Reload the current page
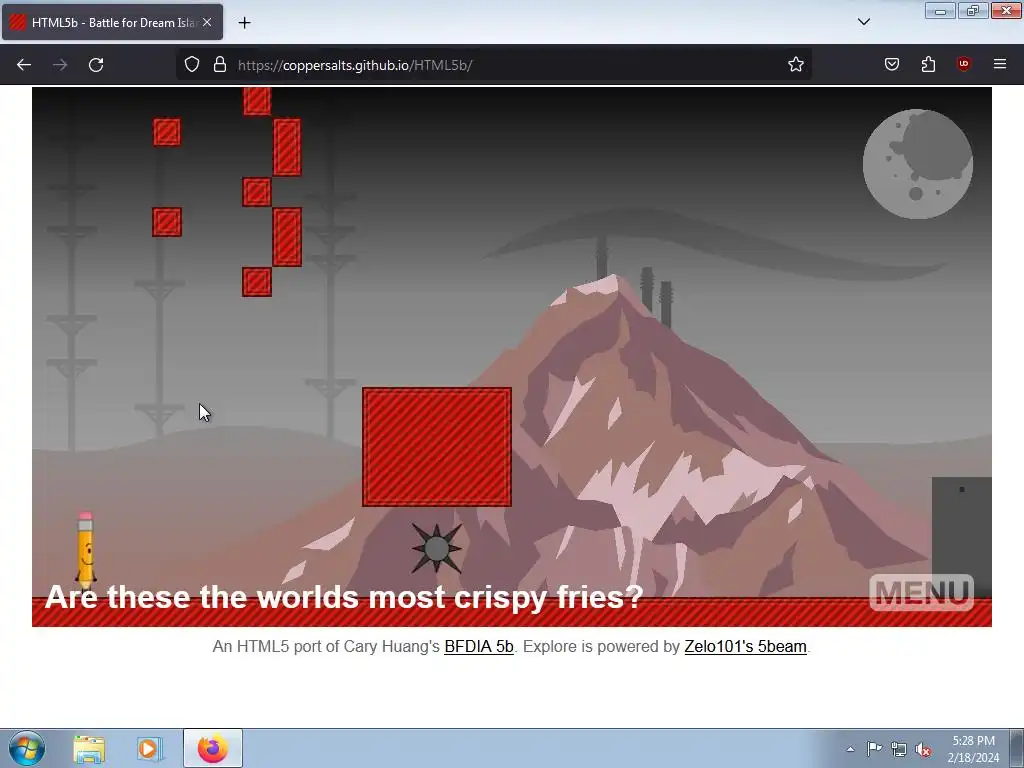The image size is (1024, 768). click(96, 65)
